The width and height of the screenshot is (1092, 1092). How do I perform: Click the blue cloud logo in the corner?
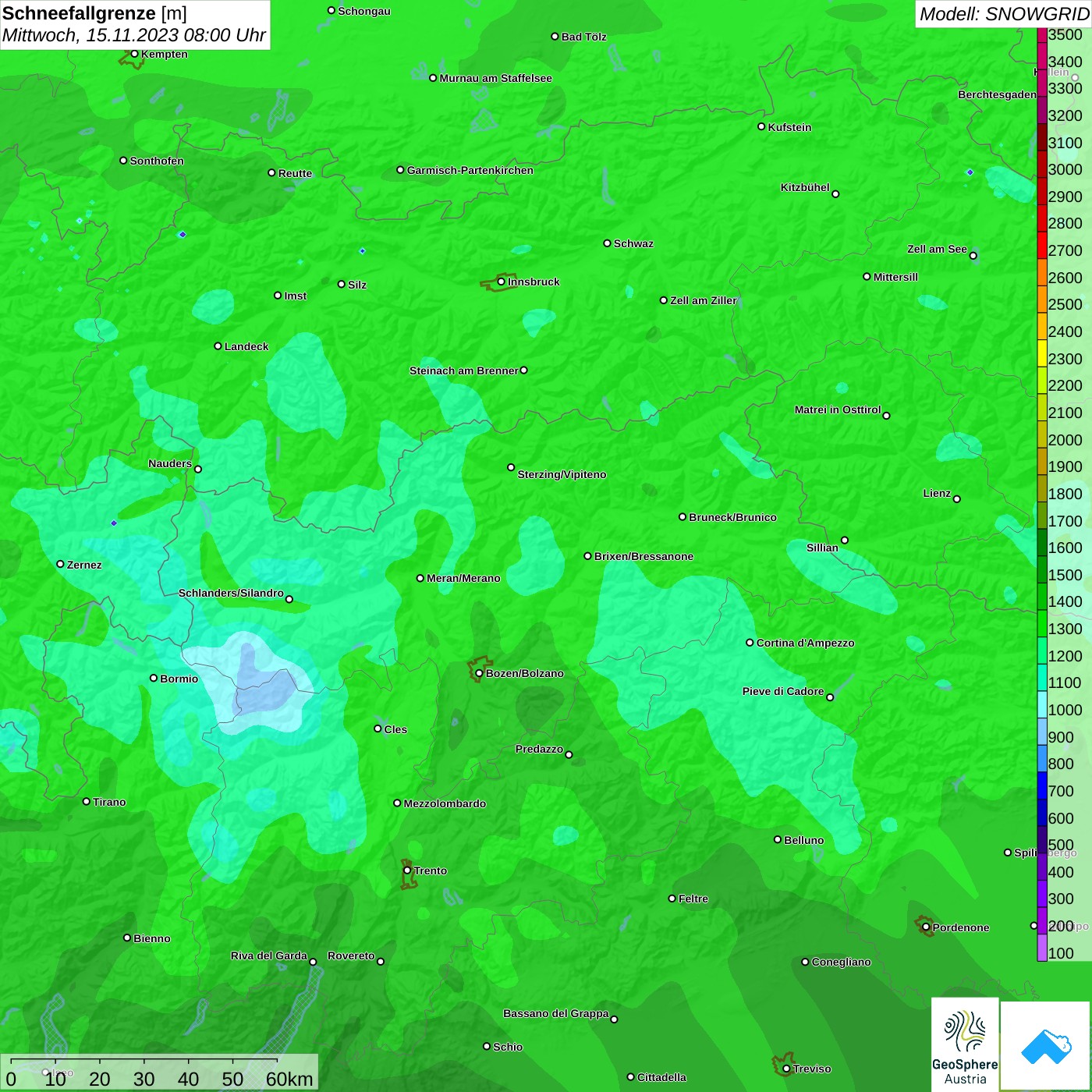1046,1046
